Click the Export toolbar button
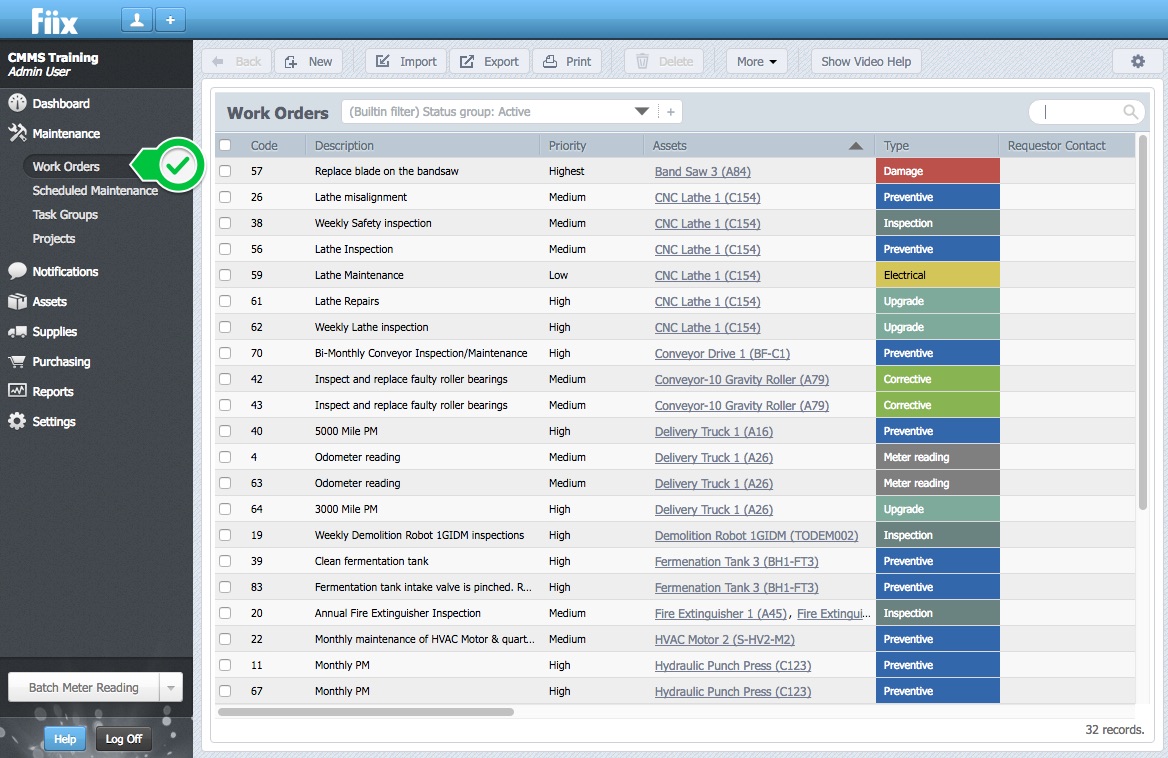This screenshot has width=1168, height=758. coord(489,62)
